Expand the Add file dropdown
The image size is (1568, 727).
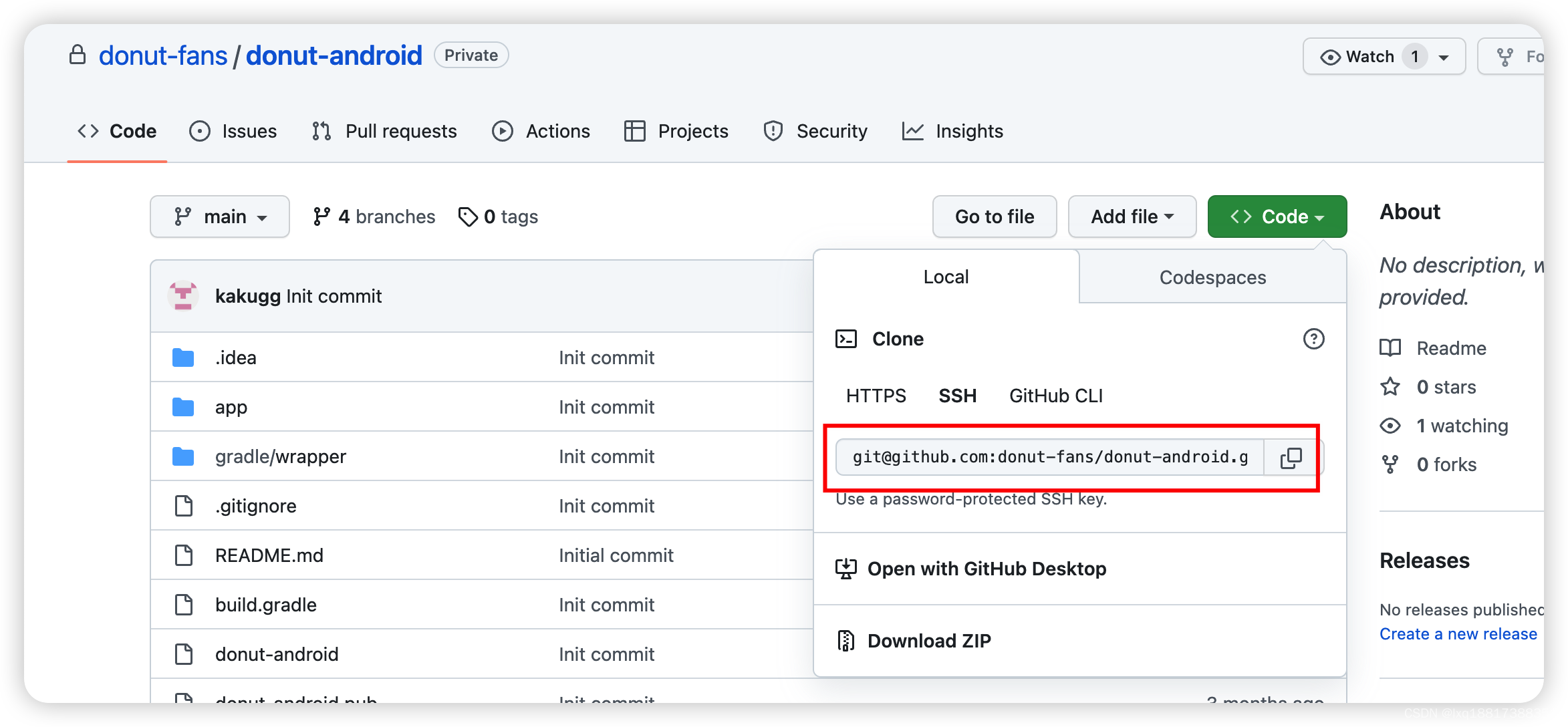tap(1132, 216)
